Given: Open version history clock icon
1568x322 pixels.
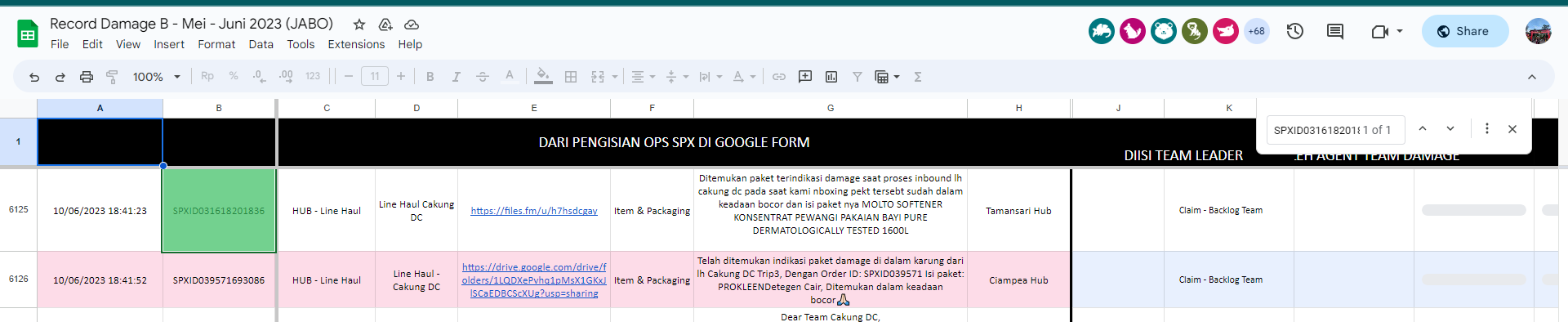Looking at the screenshot, I should 1295,31.
